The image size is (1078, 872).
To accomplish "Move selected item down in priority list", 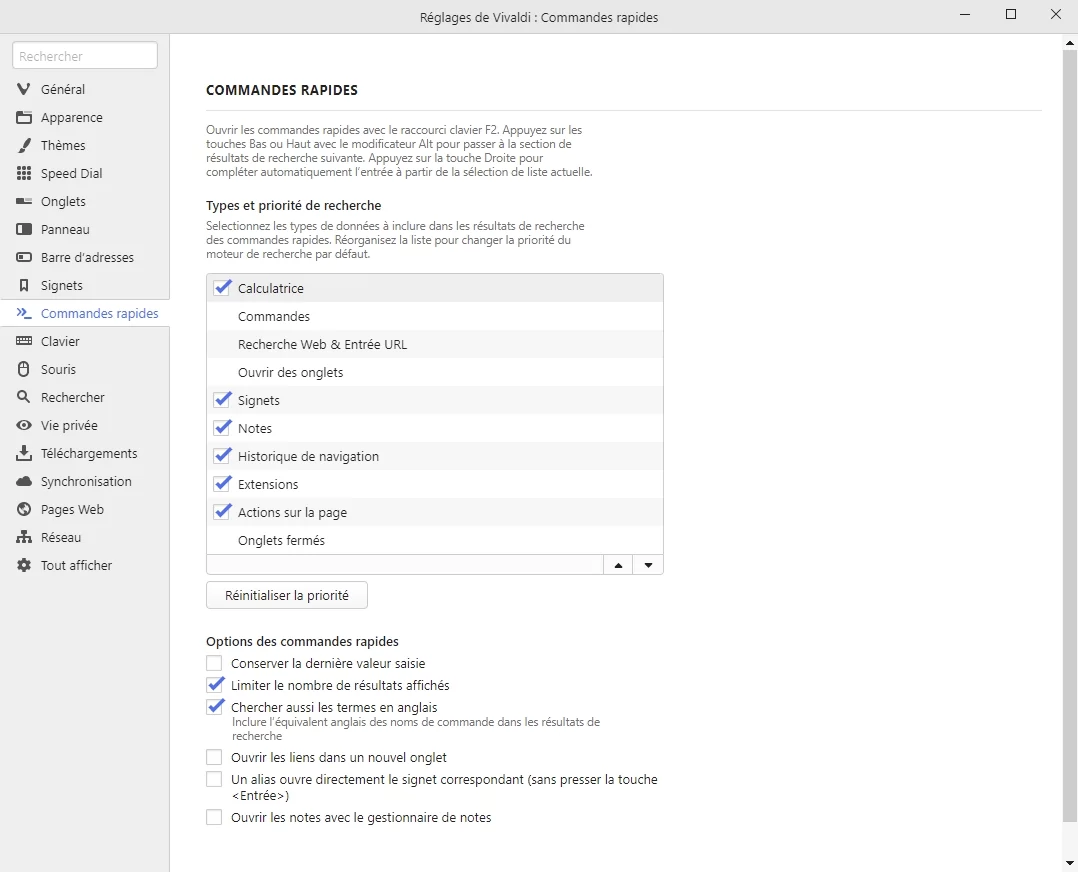I will coord(648,565).
